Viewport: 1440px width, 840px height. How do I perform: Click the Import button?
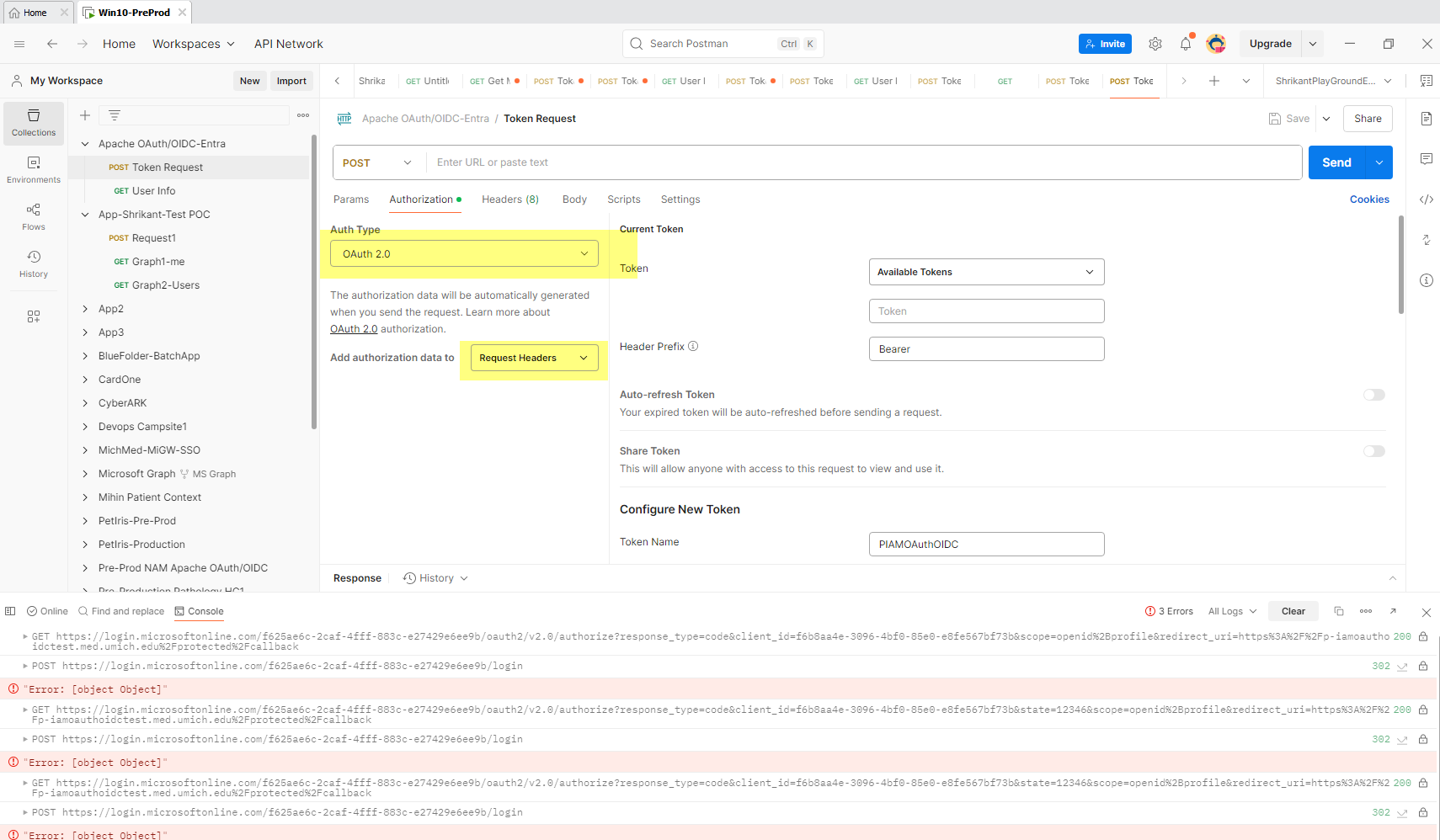point(291,81)
